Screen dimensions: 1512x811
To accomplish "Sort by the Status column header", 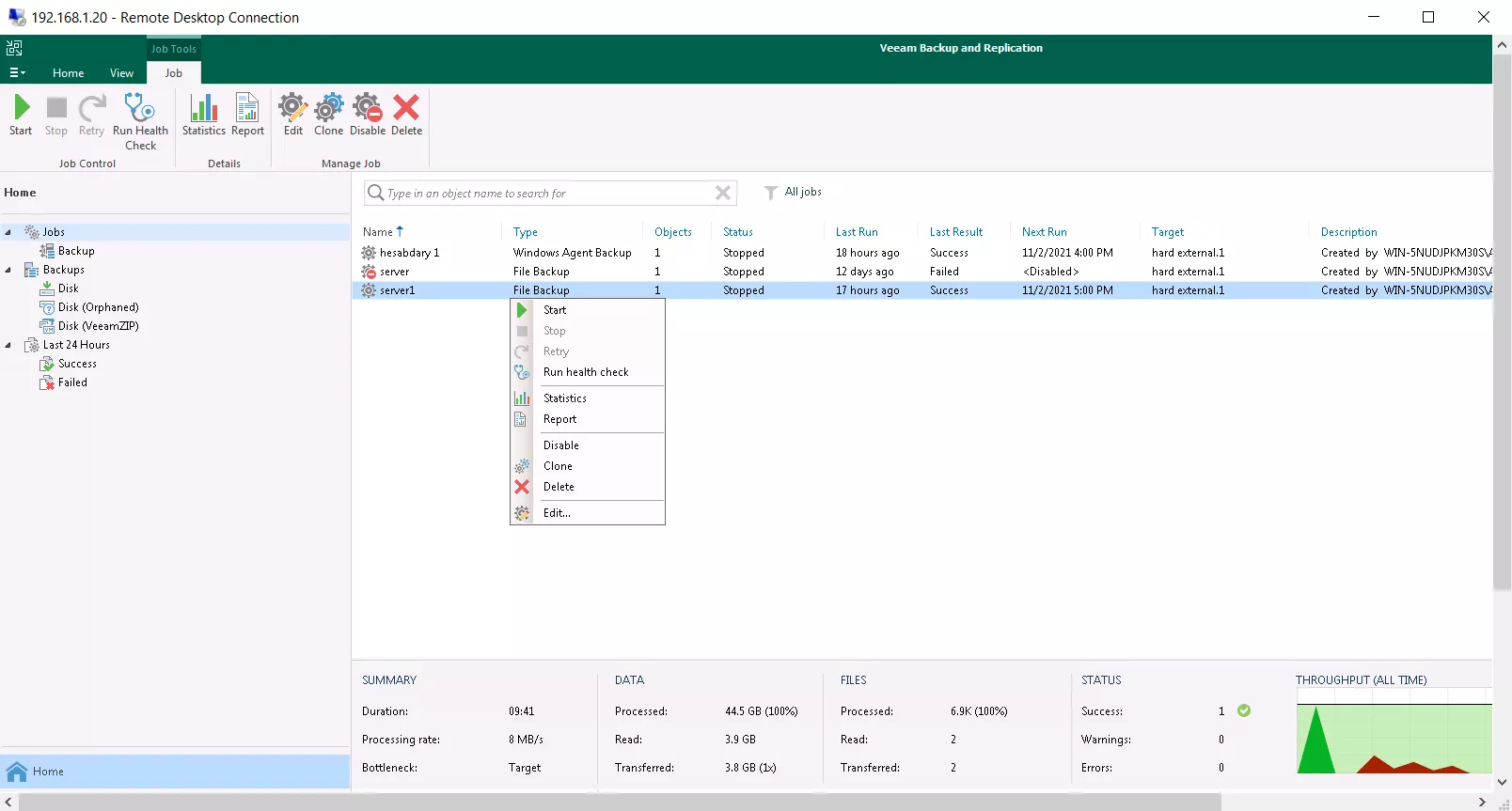I will 738,232.
